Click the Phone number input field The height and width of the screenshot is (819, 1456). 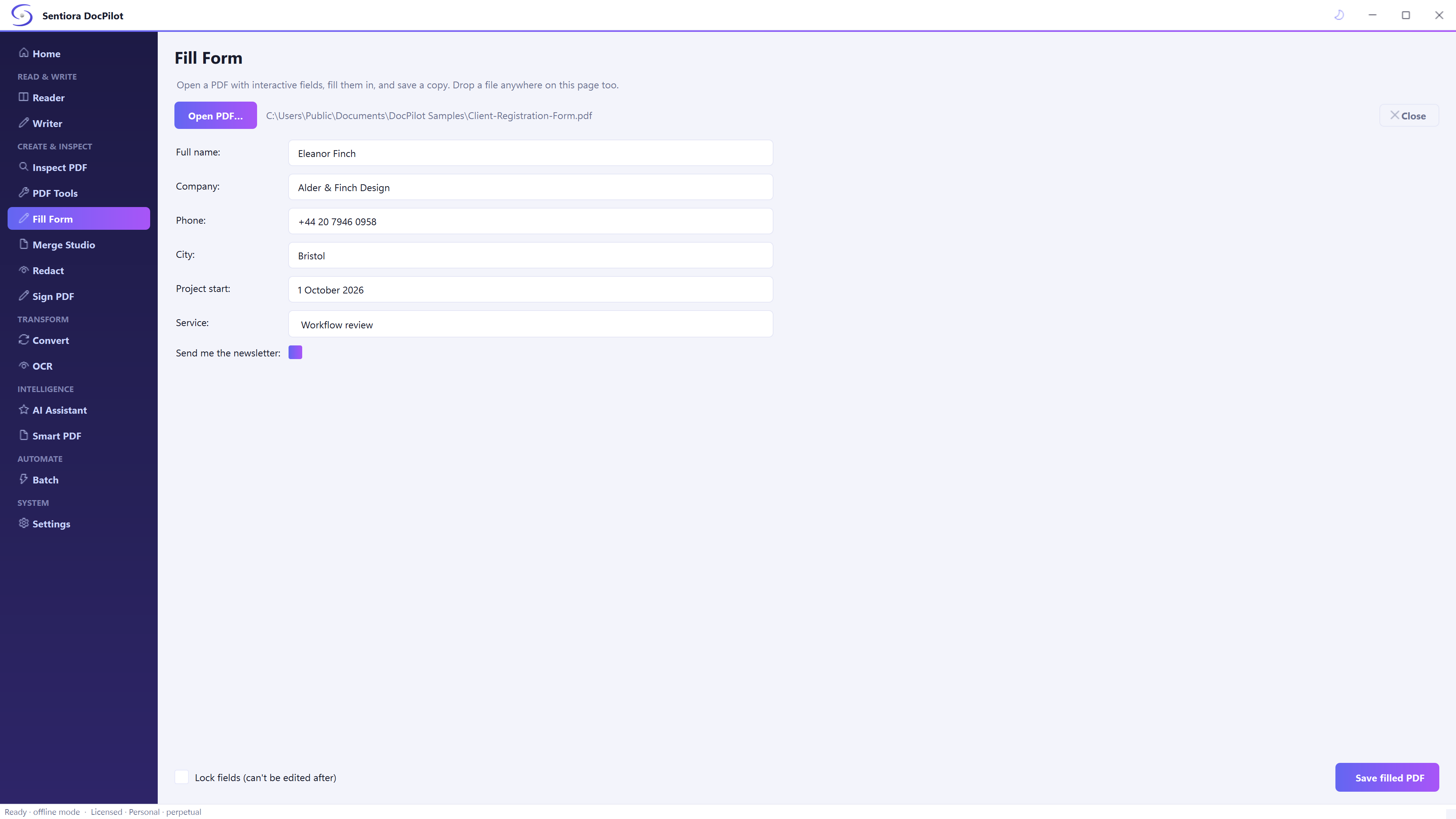click(531, 221)
